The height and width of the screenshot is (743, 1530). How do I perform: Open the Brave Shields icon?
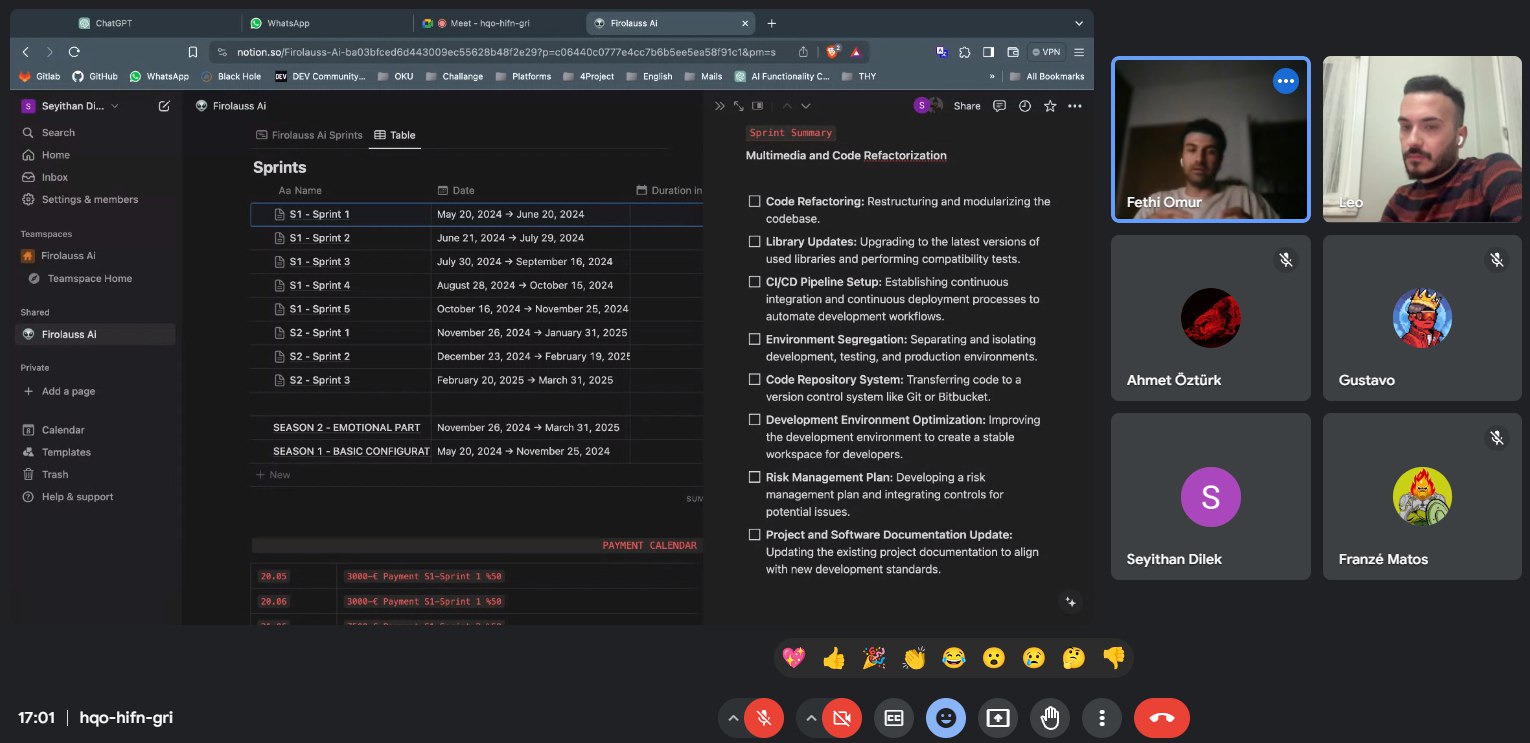pyautogui.click(x=833, y=52)
